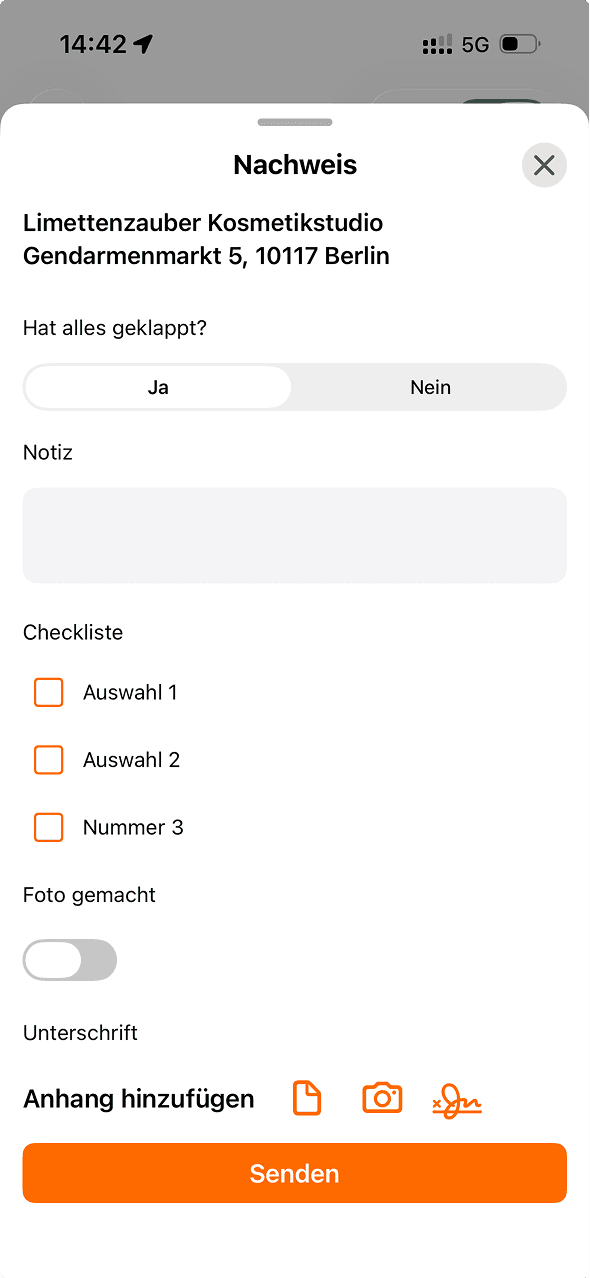This screenshot has height=1278, width=590.
Task: Select Ja for Hat alles geklappt
Action: tap(157, 387)
